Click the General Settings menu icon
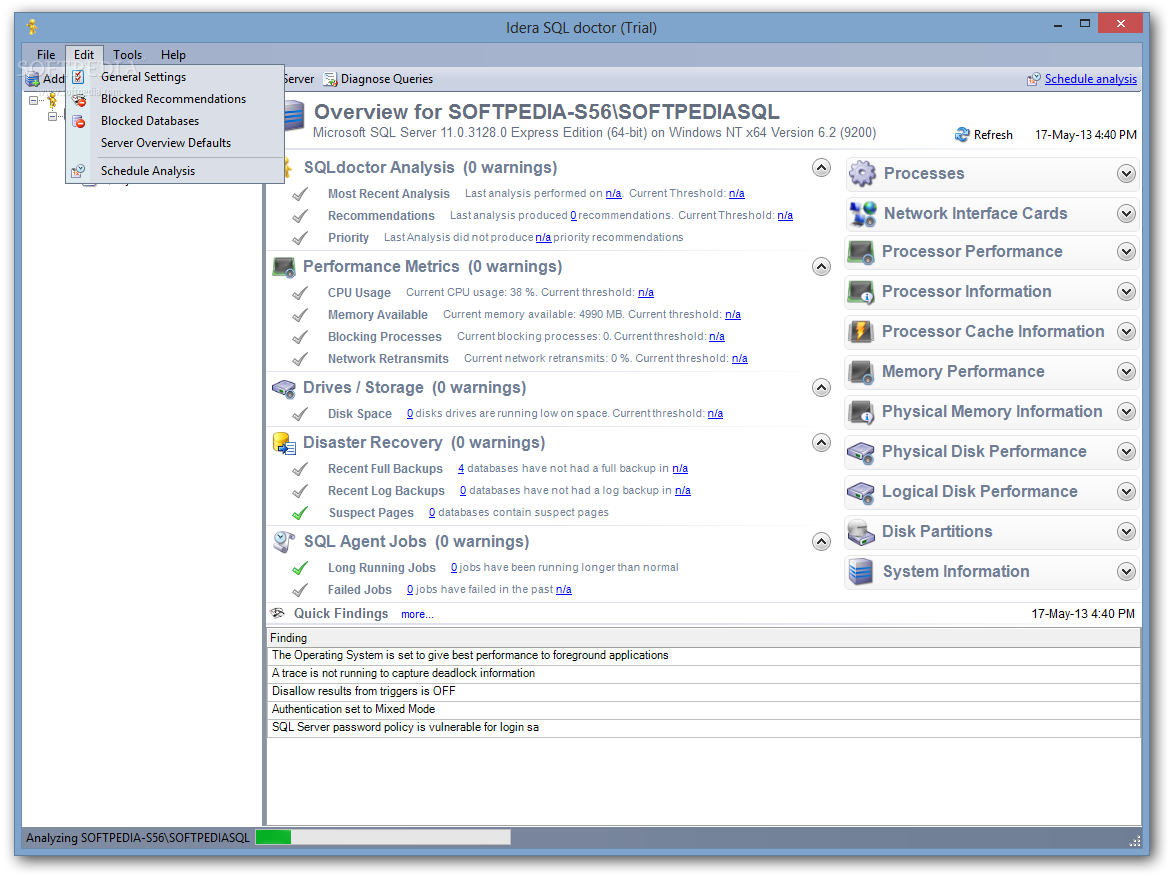Viewport: 1170px width, 876px height. click(x=78, y=77)
